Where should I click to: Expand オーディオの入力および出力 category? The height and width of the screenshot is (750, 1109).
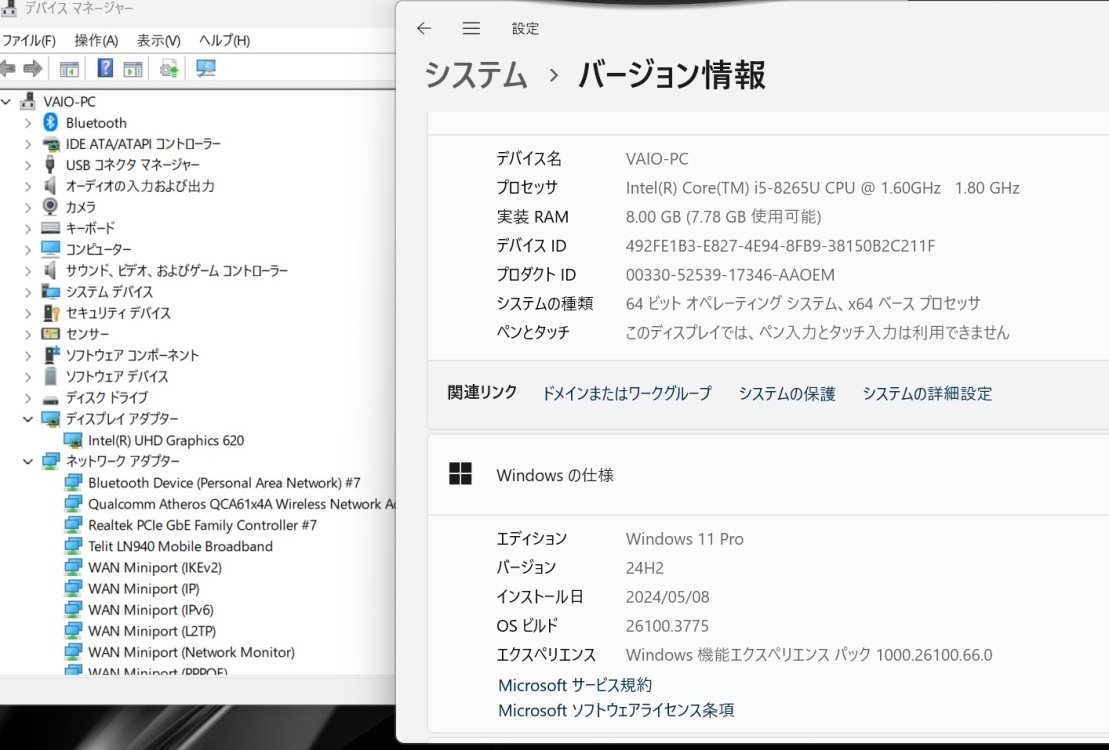click(28, 187)
